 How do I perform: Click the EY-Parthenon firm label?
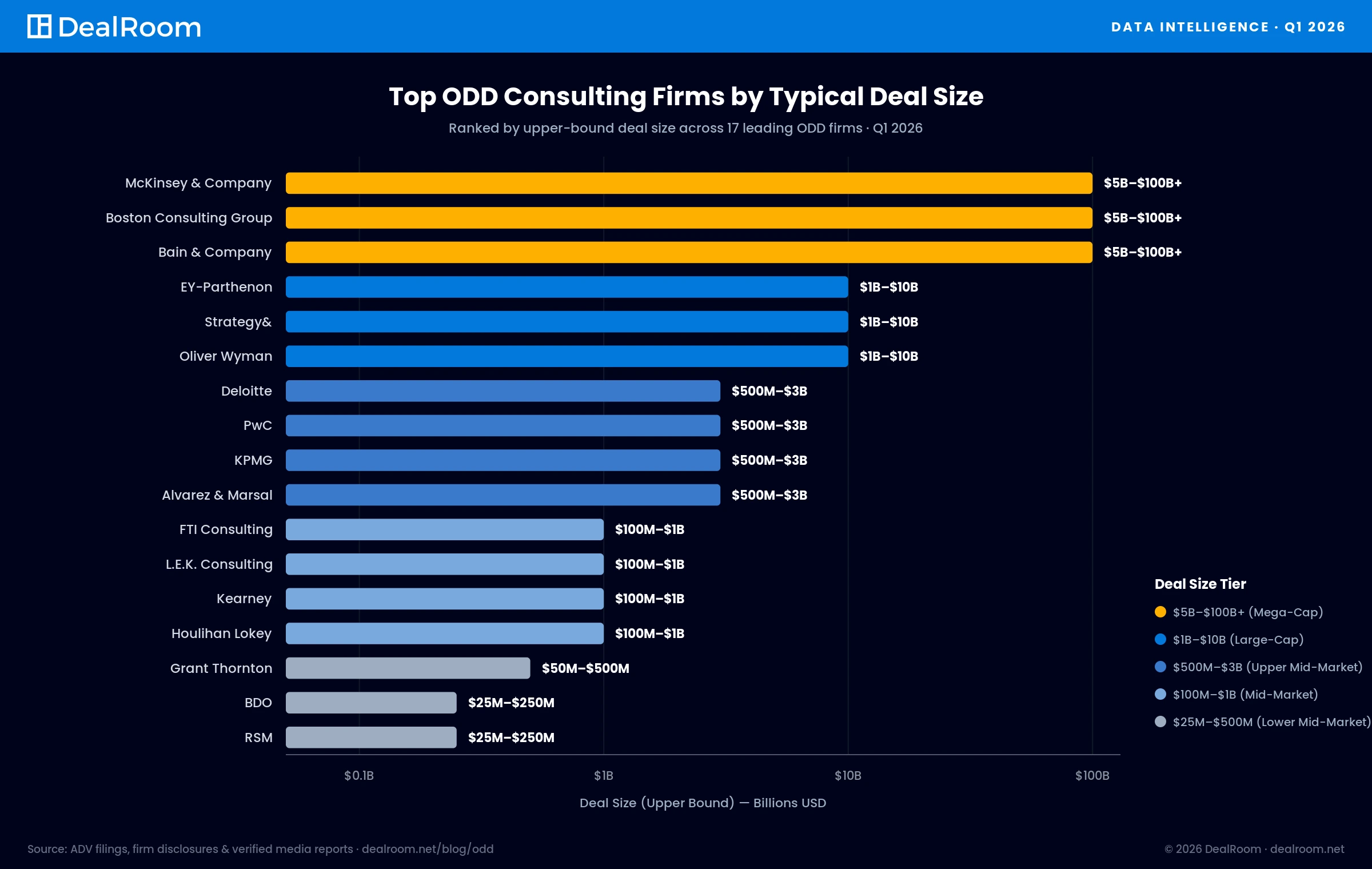pos(226,287)
